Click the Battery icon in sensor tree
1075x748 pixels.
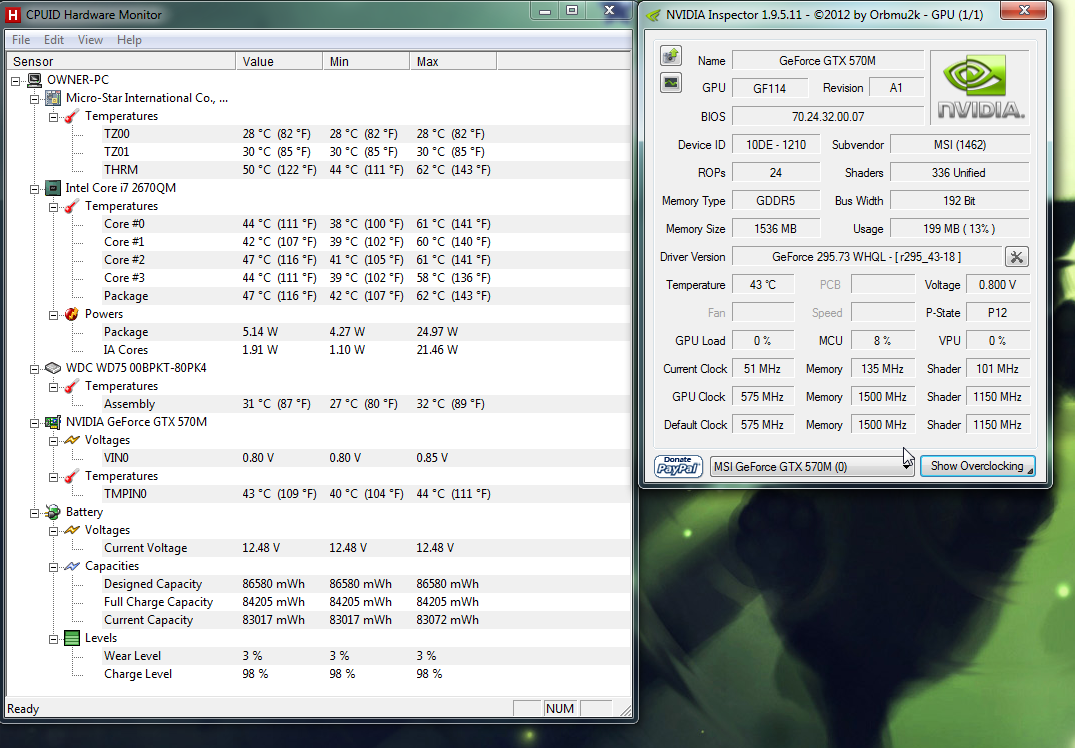(x=53, y=512)
